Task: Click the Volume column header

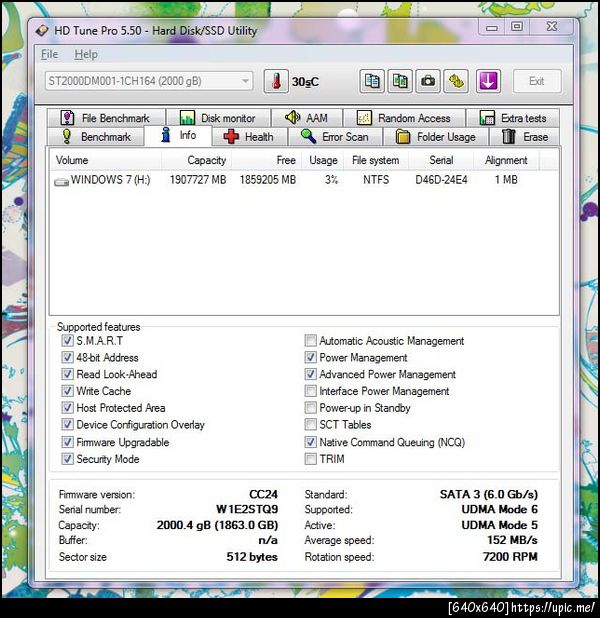Action: tap(106, 160)
